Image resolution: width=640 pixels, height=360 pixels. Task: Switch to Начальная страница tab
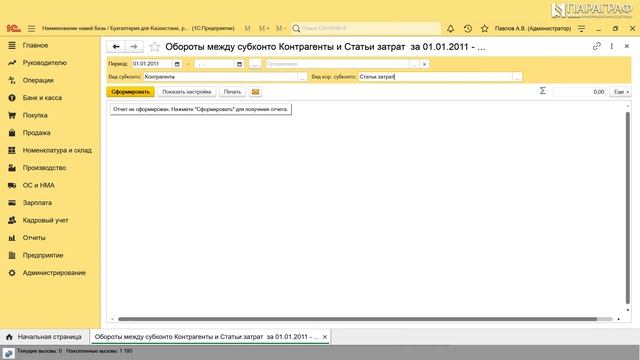44,337
